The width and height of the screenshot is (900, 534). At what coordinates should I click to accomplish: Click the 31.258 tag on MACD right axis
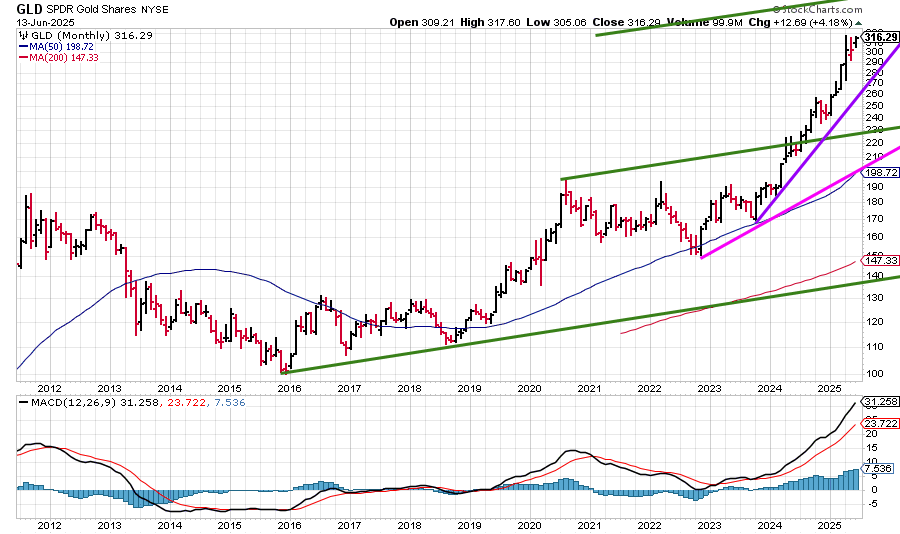coord(880,401)
